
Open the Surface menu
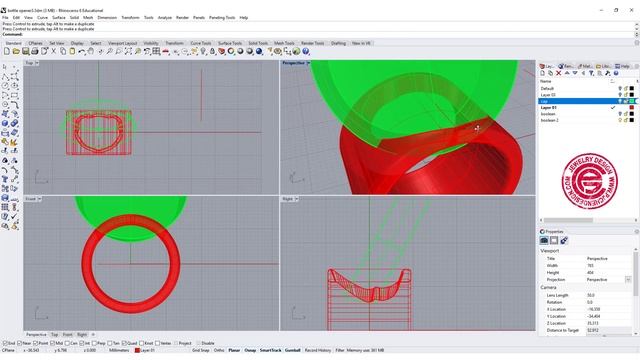58,18
